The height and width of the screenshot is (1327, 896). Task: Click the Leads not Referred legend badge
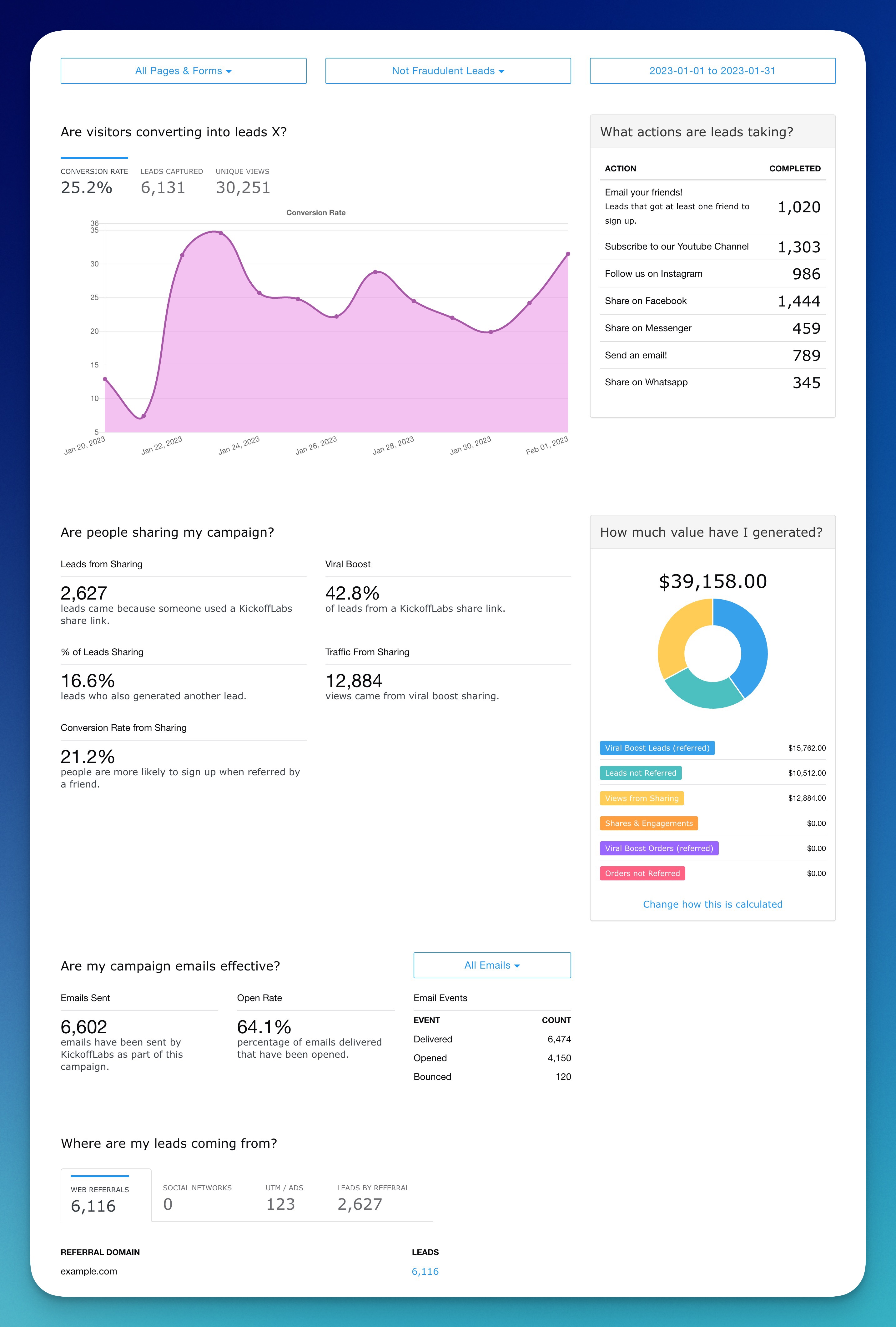click(x=640, y=772)
